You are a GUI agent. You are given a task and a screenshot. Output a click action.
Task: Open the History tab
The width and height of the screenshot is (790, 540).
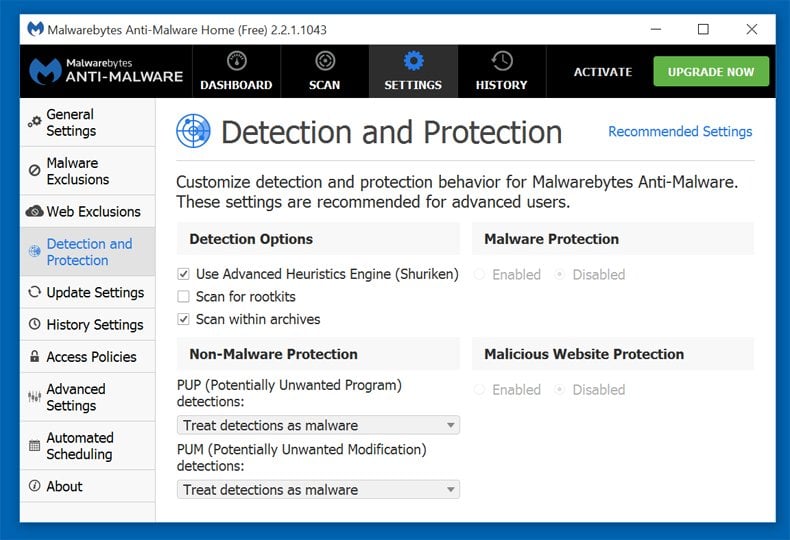[502, 71]
